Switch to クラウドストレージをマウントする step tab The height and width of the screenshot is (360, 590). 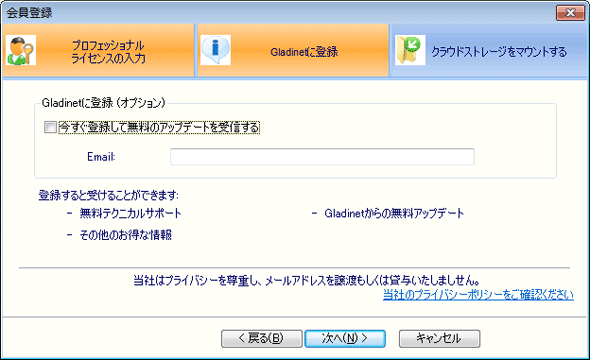coord(489,50)
